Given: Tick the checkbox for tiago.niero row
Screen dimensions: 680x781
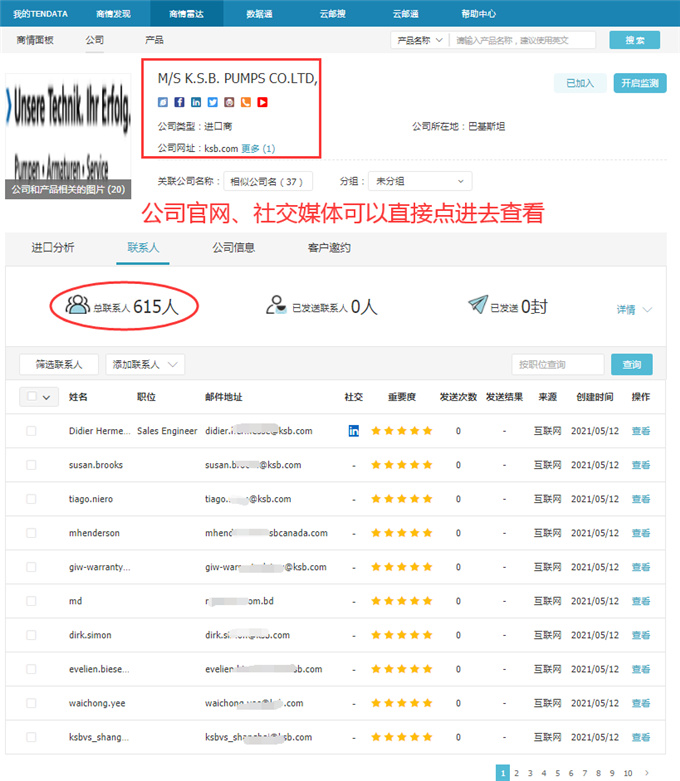Looking at the screenshot, I should [31, 499].
